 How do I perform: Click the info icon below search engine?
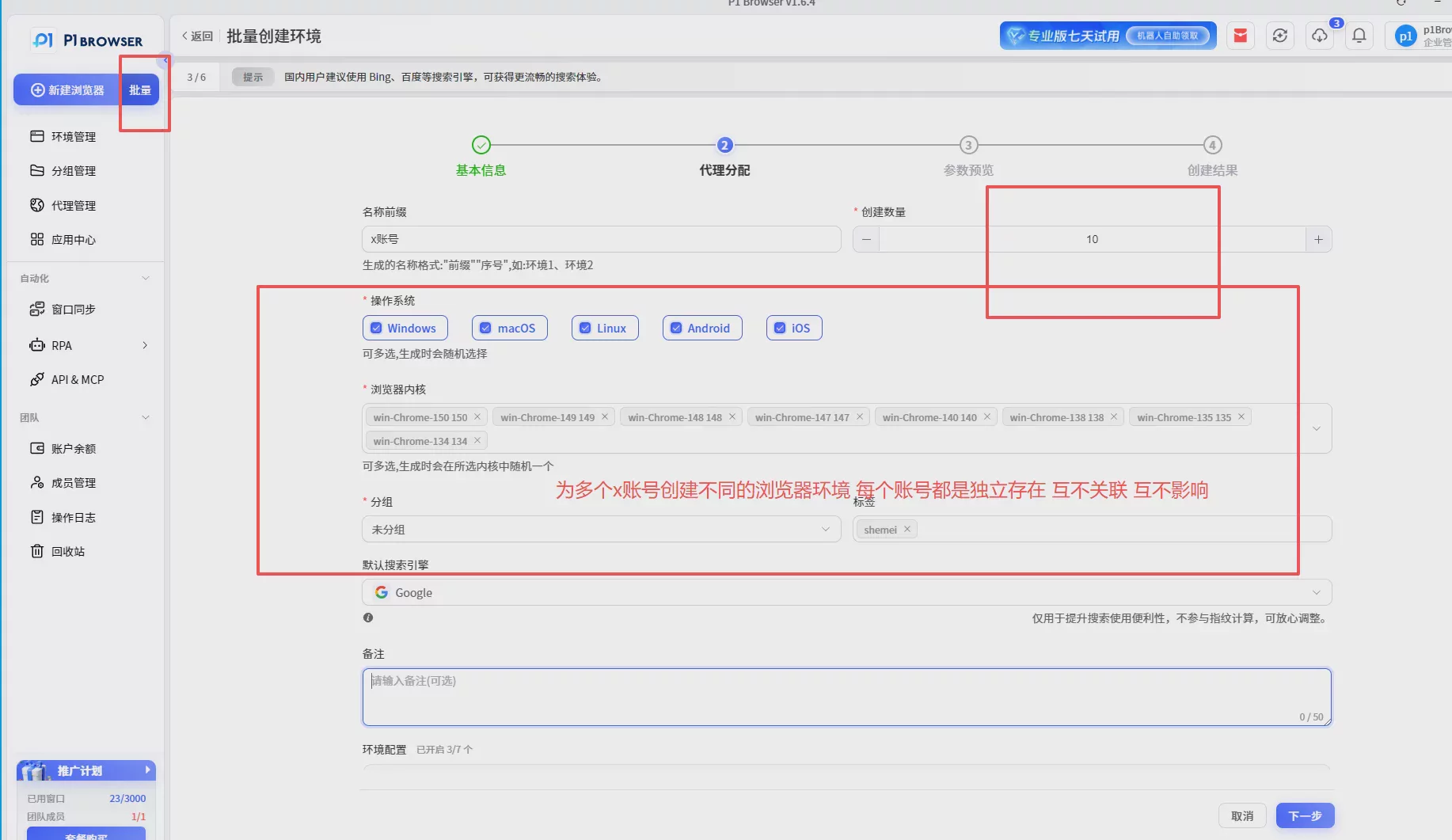[368, 618]
